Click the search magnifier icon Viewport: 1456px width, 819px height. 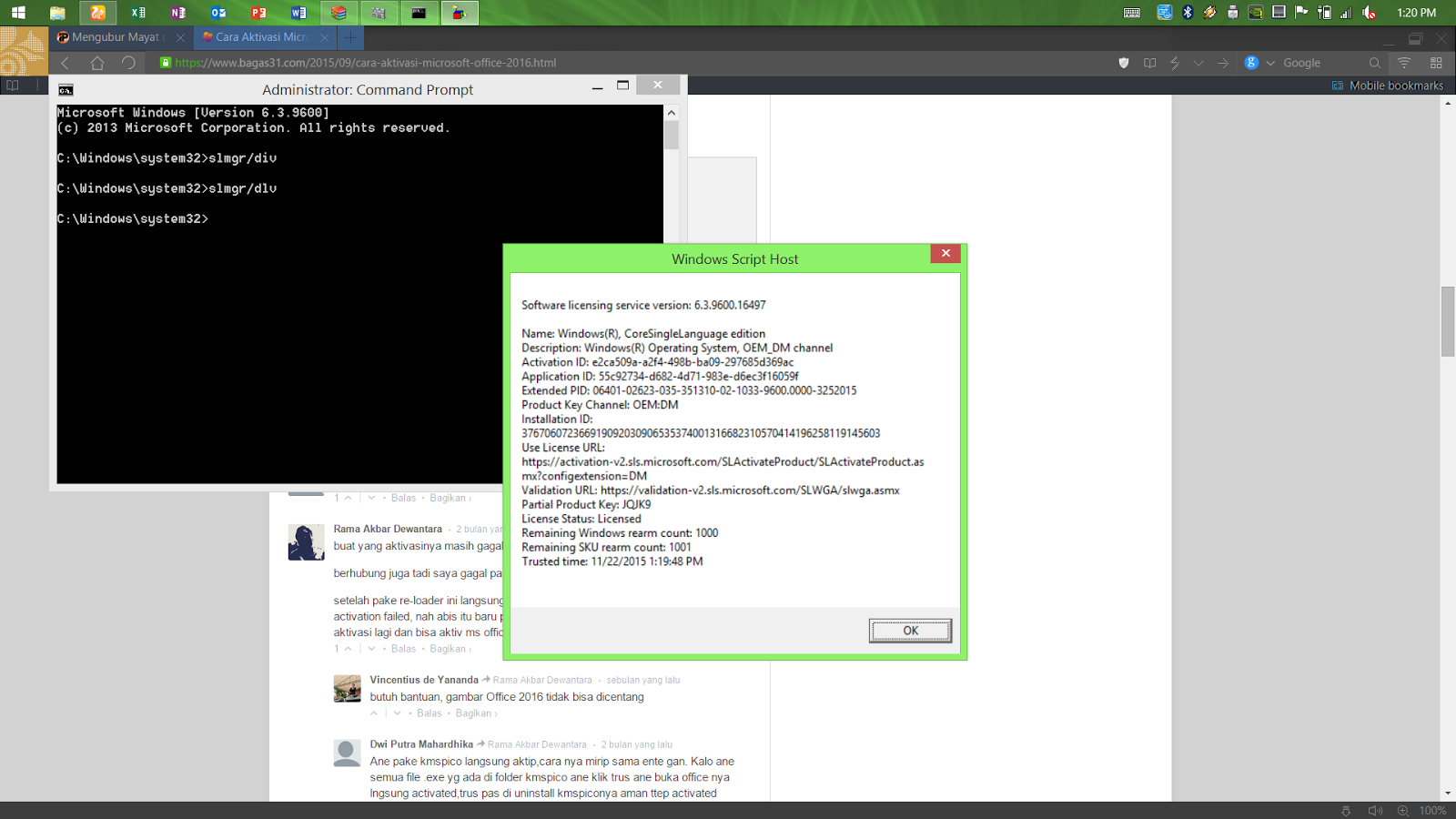[x=1375, y=63]
